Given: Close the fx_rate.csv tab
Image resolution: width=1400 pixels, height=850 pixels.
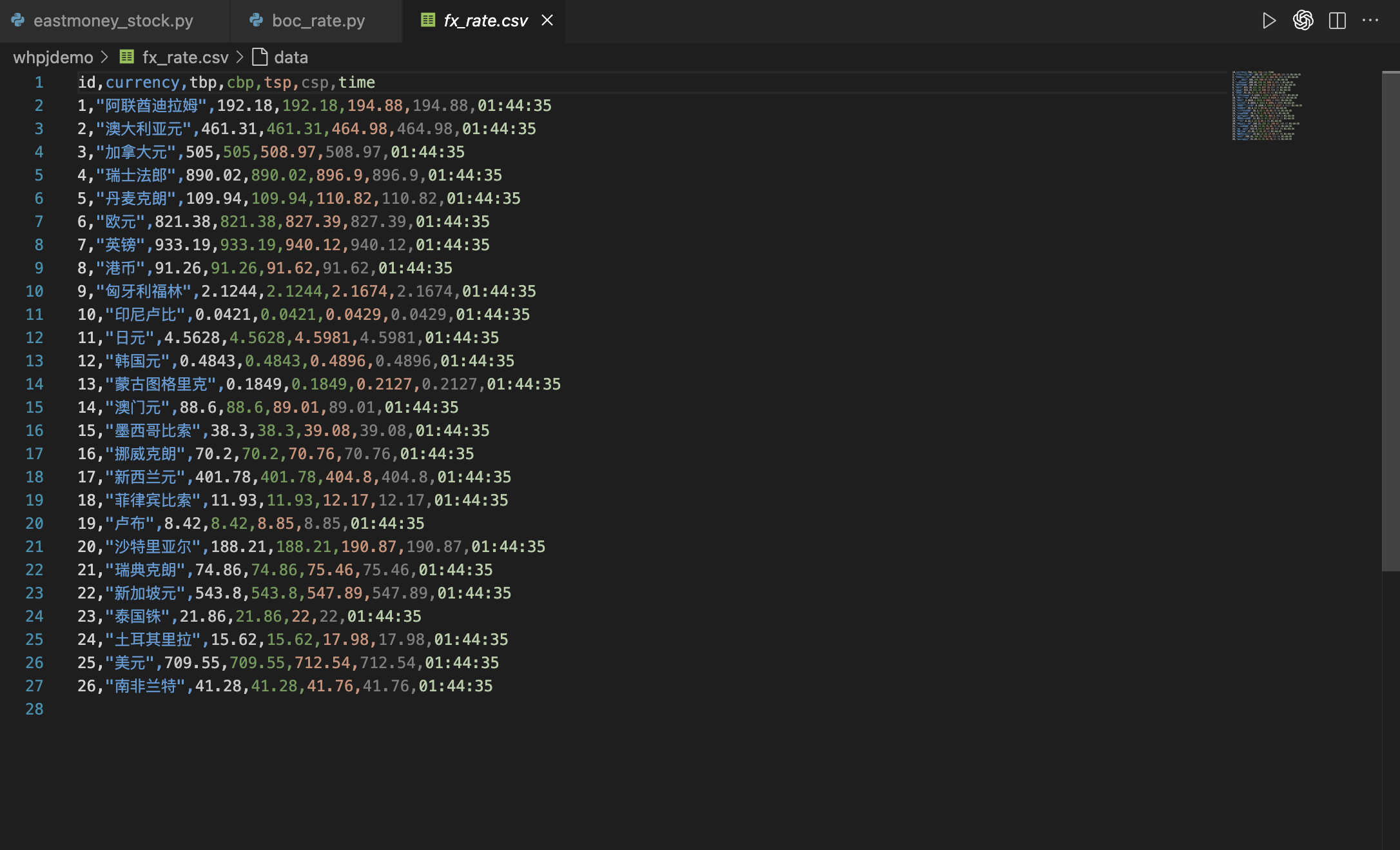Looking at the screenshot, I should pyautogui.click(x=547, y=21).
